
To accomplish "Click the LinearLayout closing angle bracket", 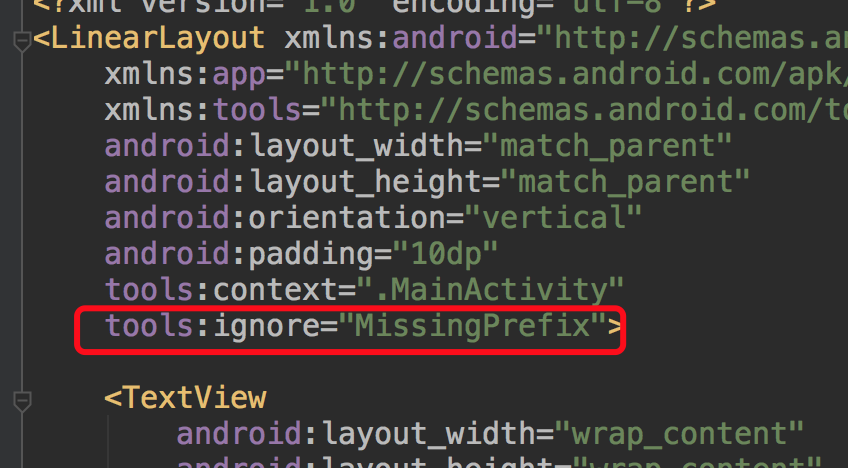I will point(615,327).
